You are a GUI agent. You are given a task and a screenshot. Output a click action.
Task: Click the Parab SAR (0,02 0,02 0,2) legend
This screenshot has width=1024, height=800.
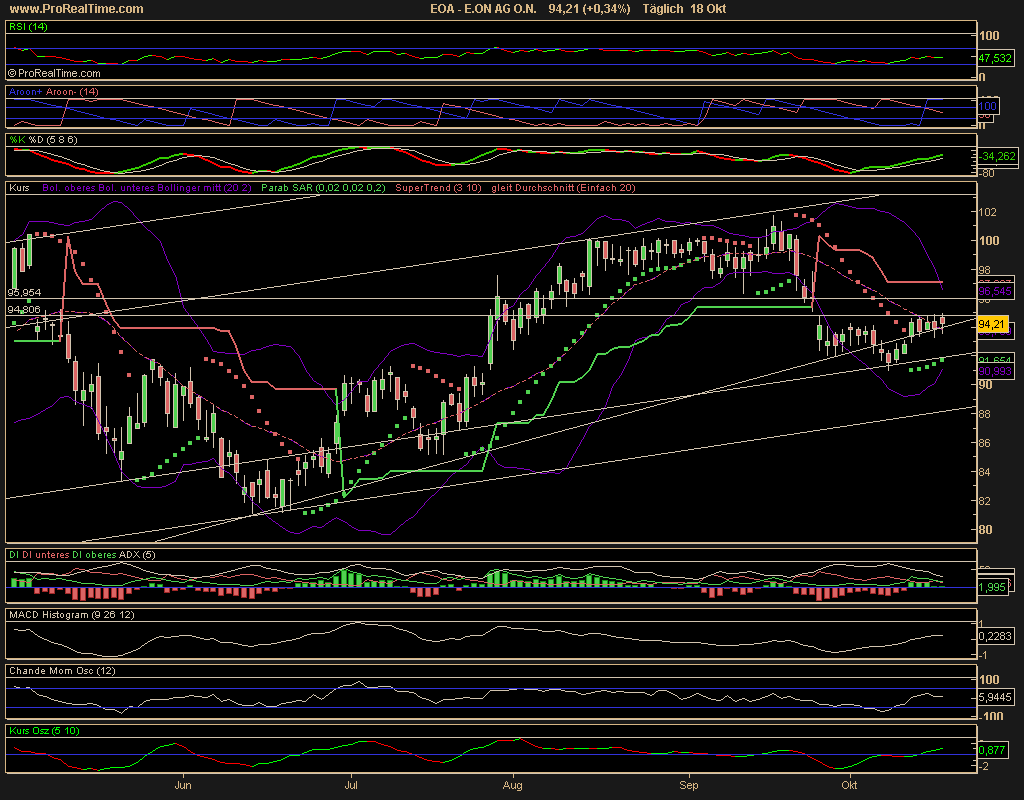tap(323, 188)
